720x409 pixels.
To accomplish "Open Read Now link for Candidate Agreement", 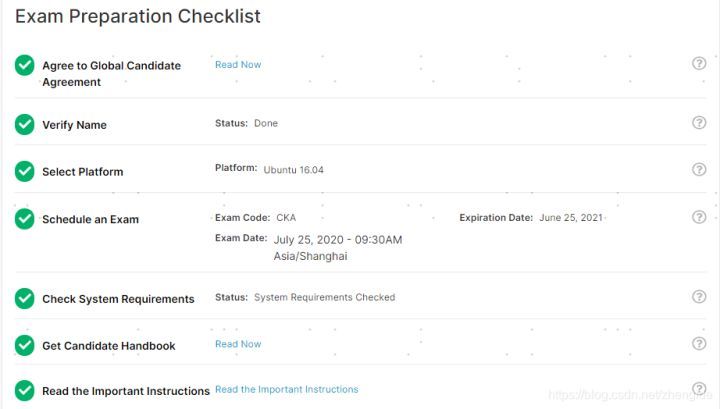I will pyautogui.click(x=238, y=65).
